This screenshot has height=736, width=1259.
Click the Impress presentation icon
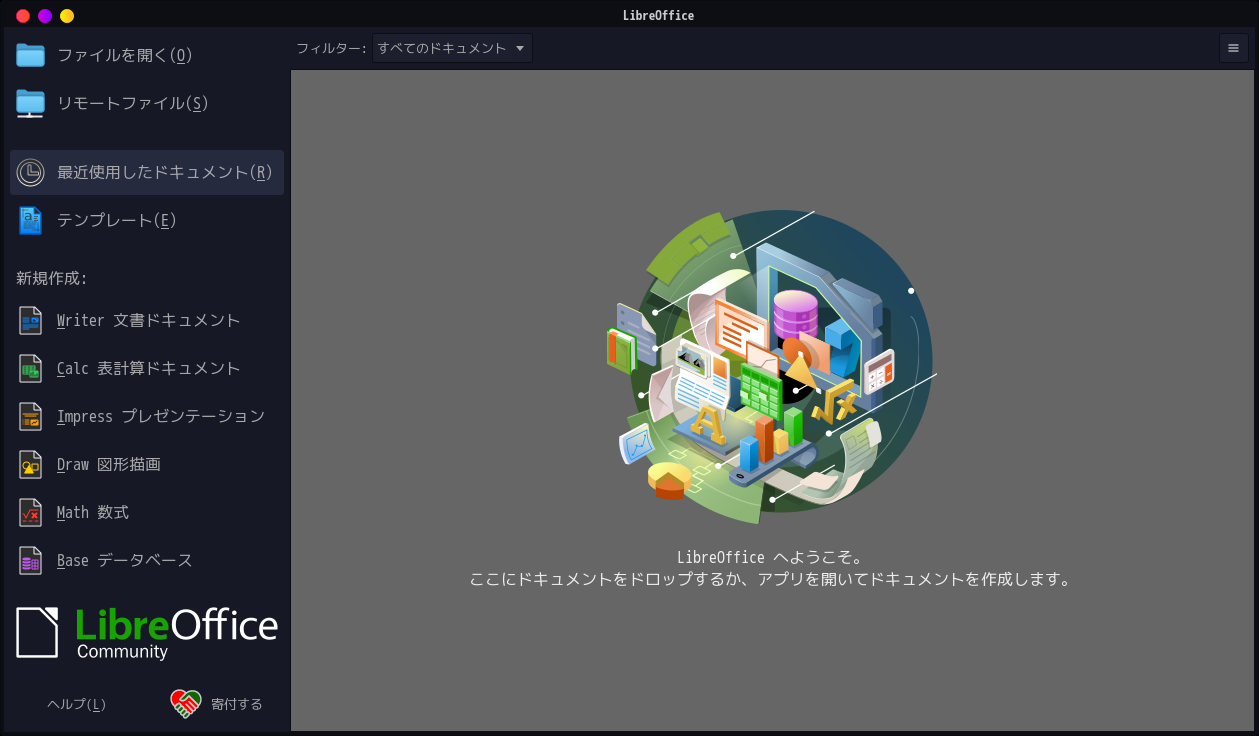coord(30,416)
